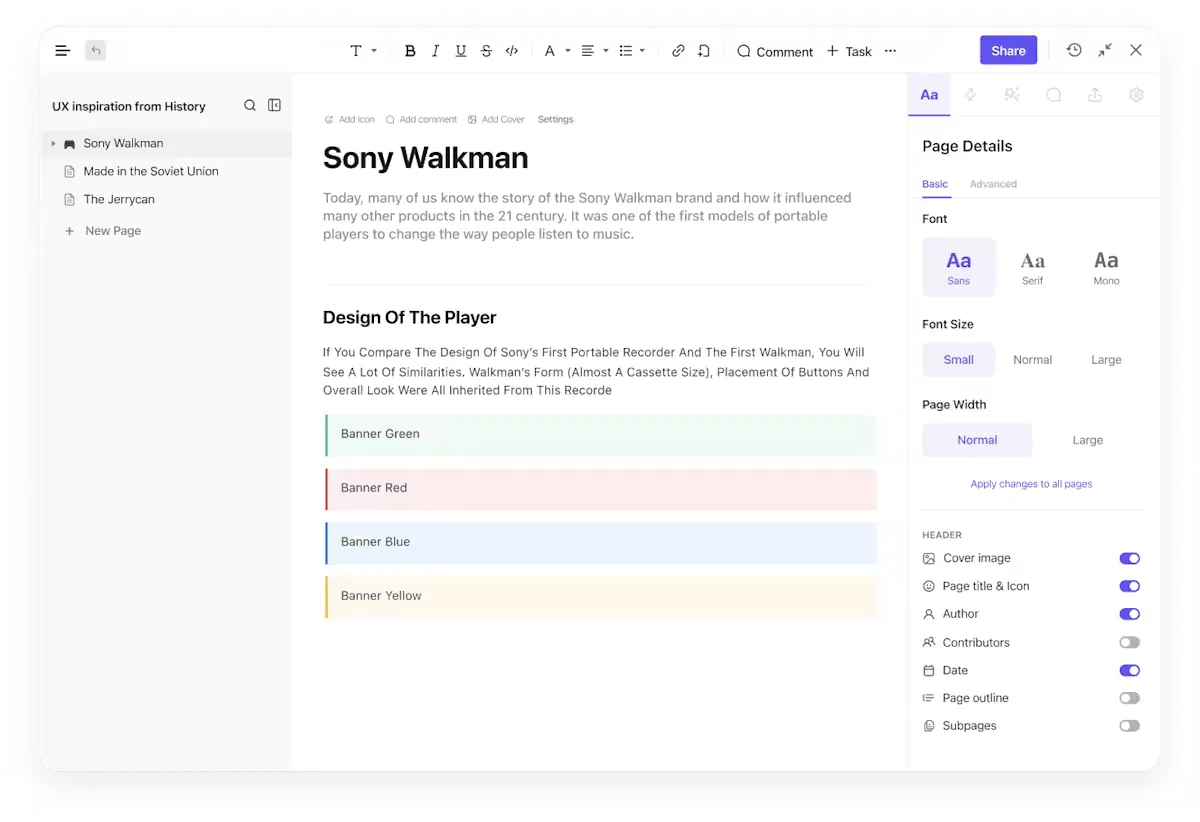Open The Jerrycan page
Viewport: 1200px width, 822px height.
119,199
